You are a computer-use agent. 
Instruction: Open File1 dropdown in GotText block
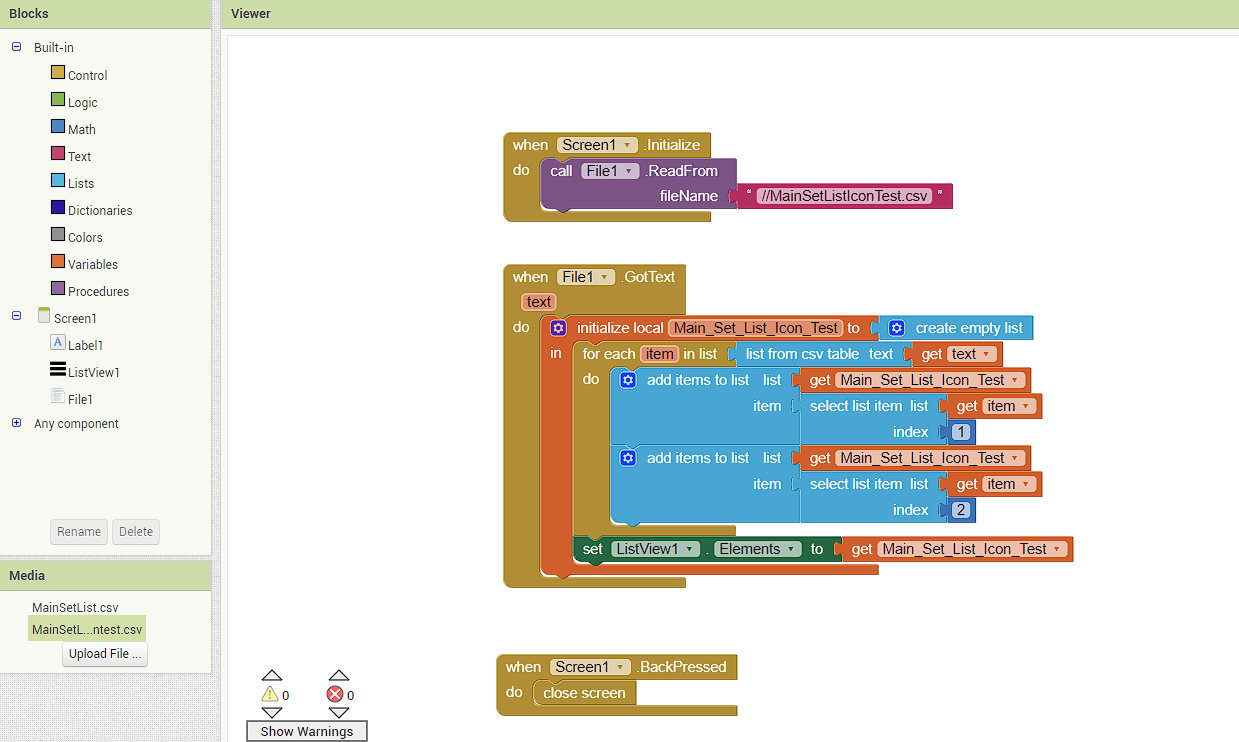pos(585,277)
